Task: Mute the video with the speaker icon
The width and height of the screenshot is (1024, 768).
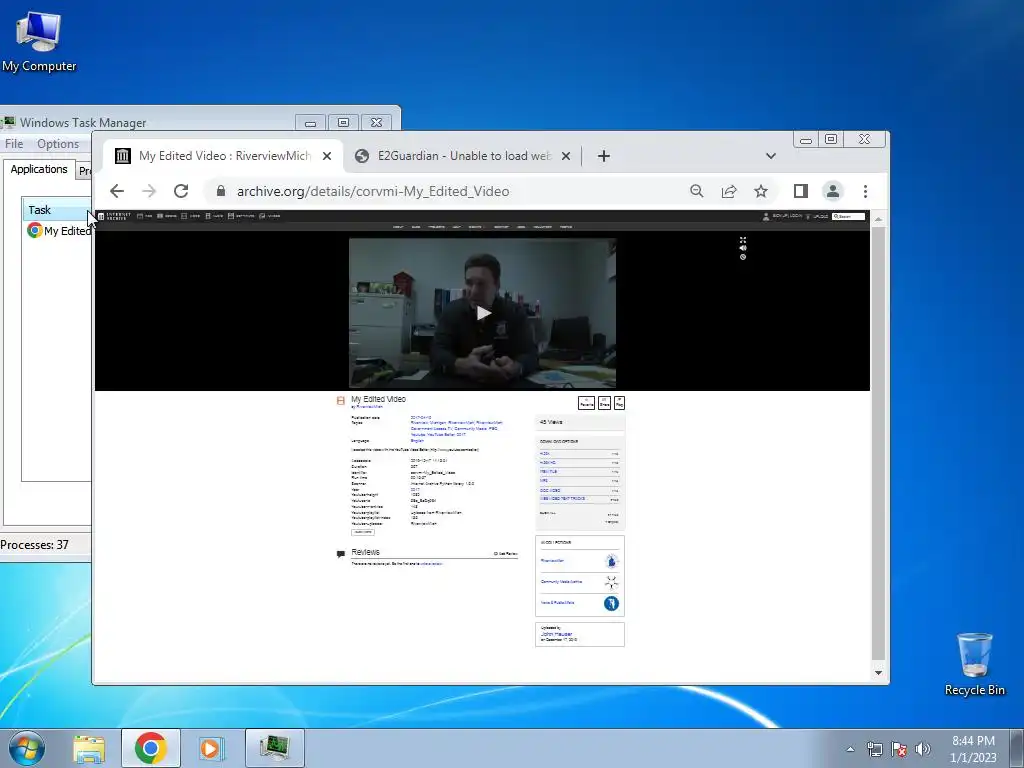Action: coord(743,248)
